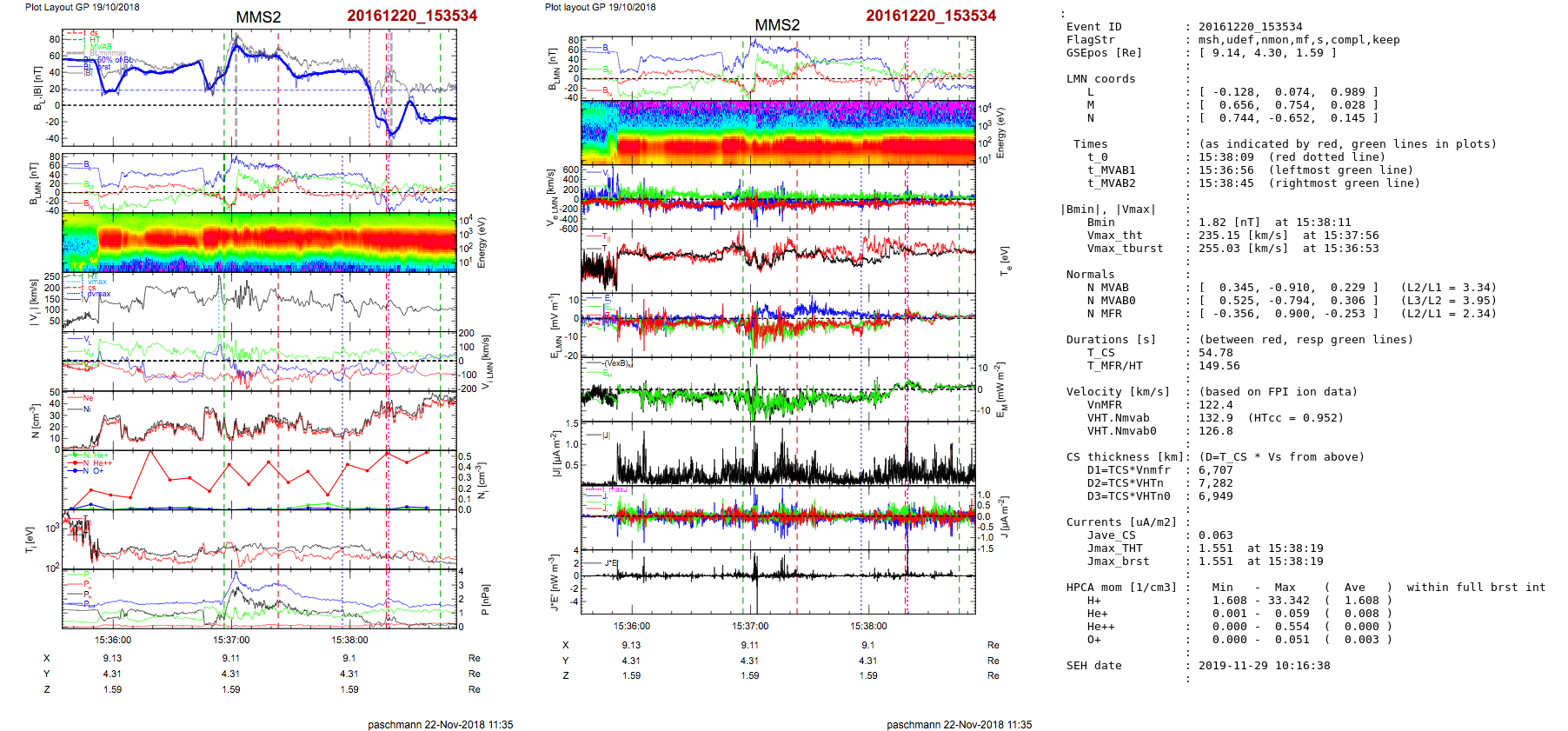Click the paschmann footer text under right plot

pyautogui.click(x=959, y=724)
